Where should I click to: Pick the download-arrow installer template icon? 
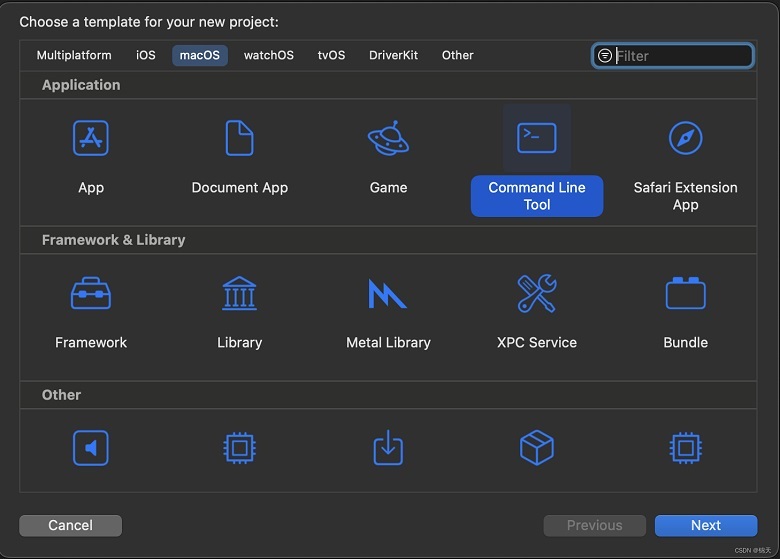(x=388, y=448)
